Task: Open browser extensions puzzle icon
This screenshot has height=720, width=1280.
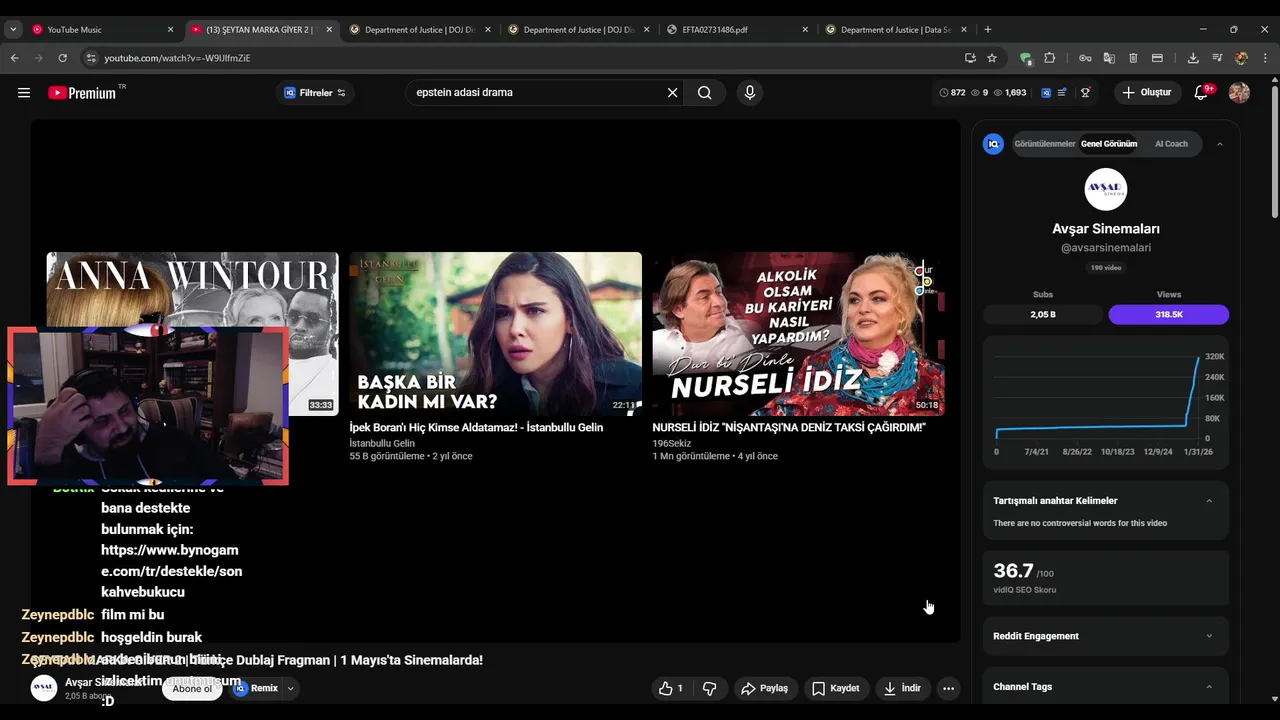Action: (x=1049, y=58)
